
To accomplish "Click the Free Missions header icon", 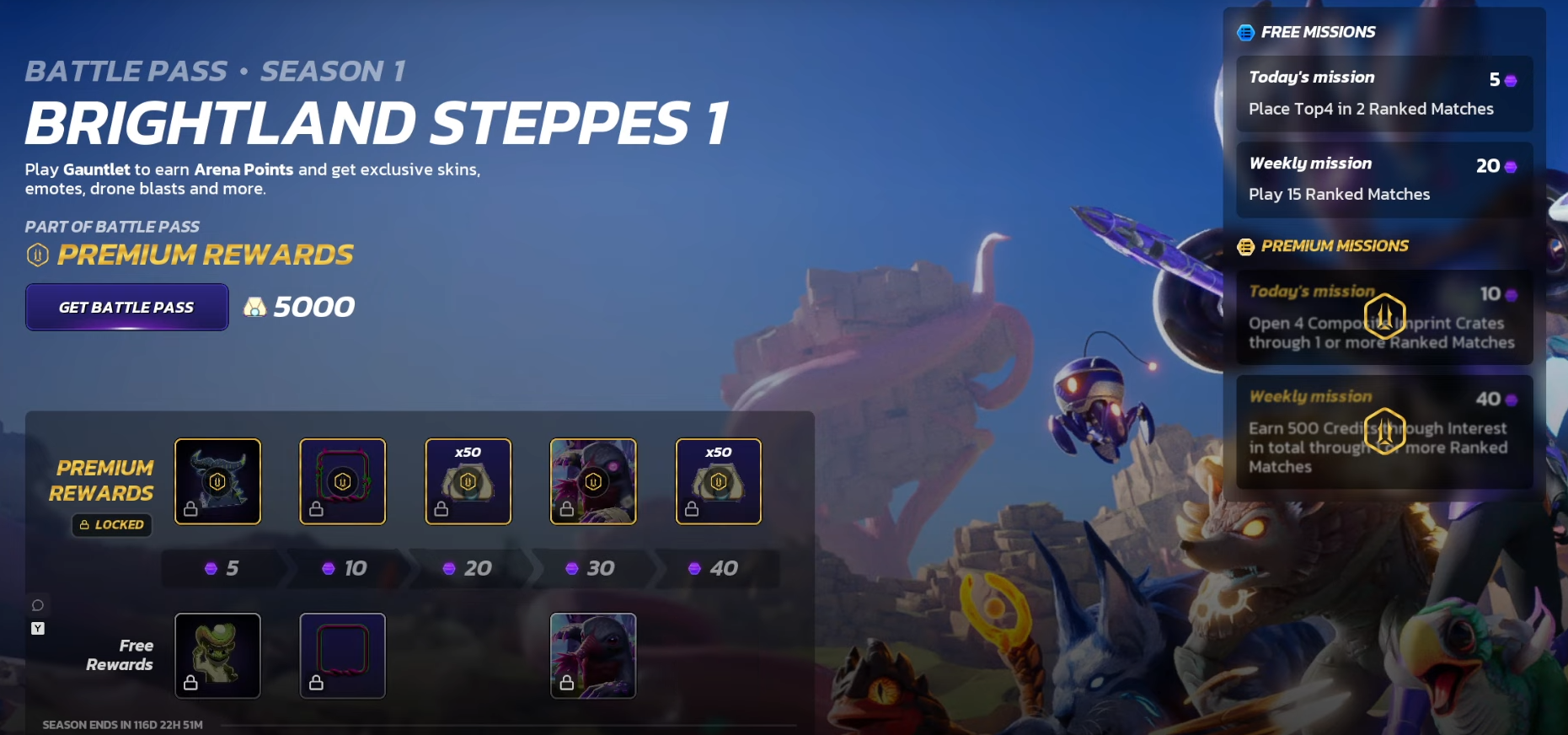I will pos(1245,33).
